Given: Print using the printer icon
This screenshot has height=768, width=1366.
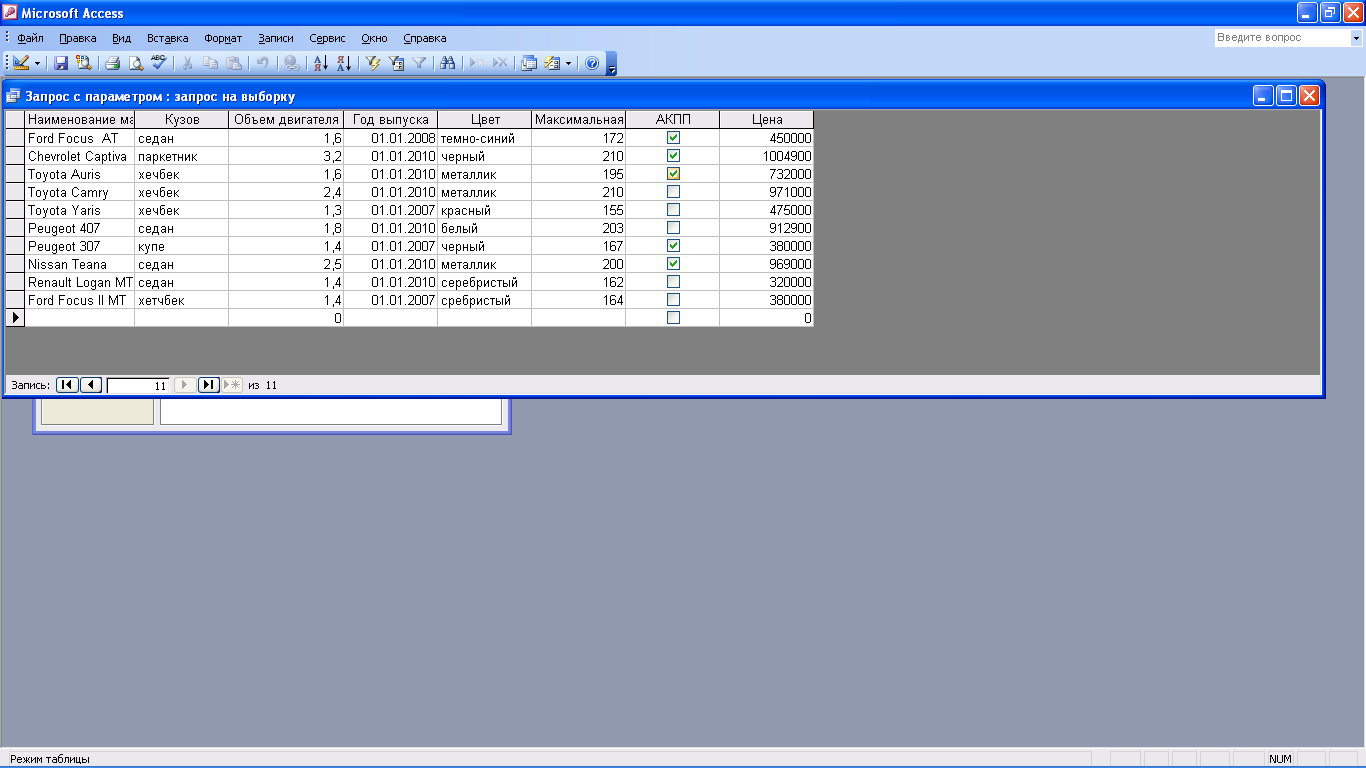Looking at the screenshot, I should click(113, 63).
